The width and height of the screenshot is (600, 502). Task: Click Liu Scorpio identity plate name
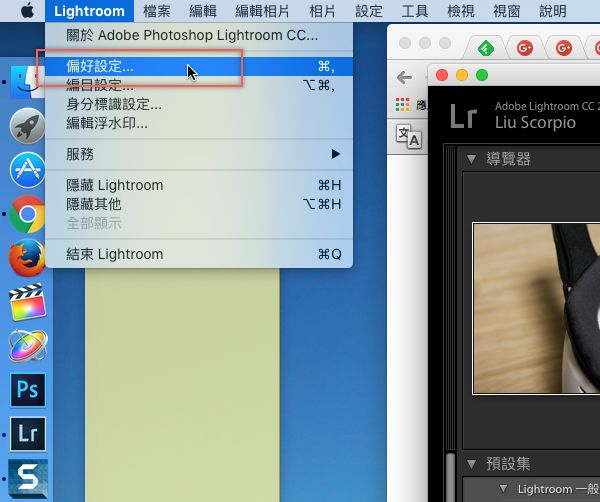pos(535,122)
